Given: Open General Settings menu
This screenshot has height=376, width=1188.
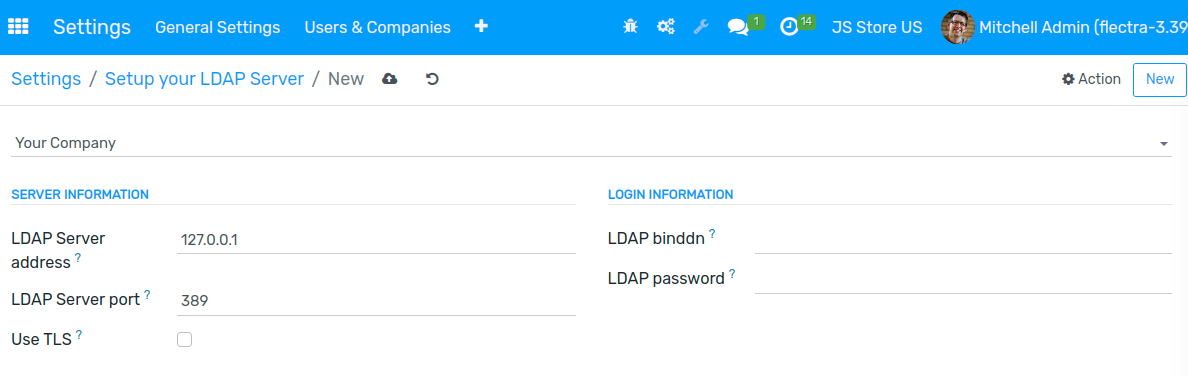Looking at the screenshot, I should [x=217, y=27].
